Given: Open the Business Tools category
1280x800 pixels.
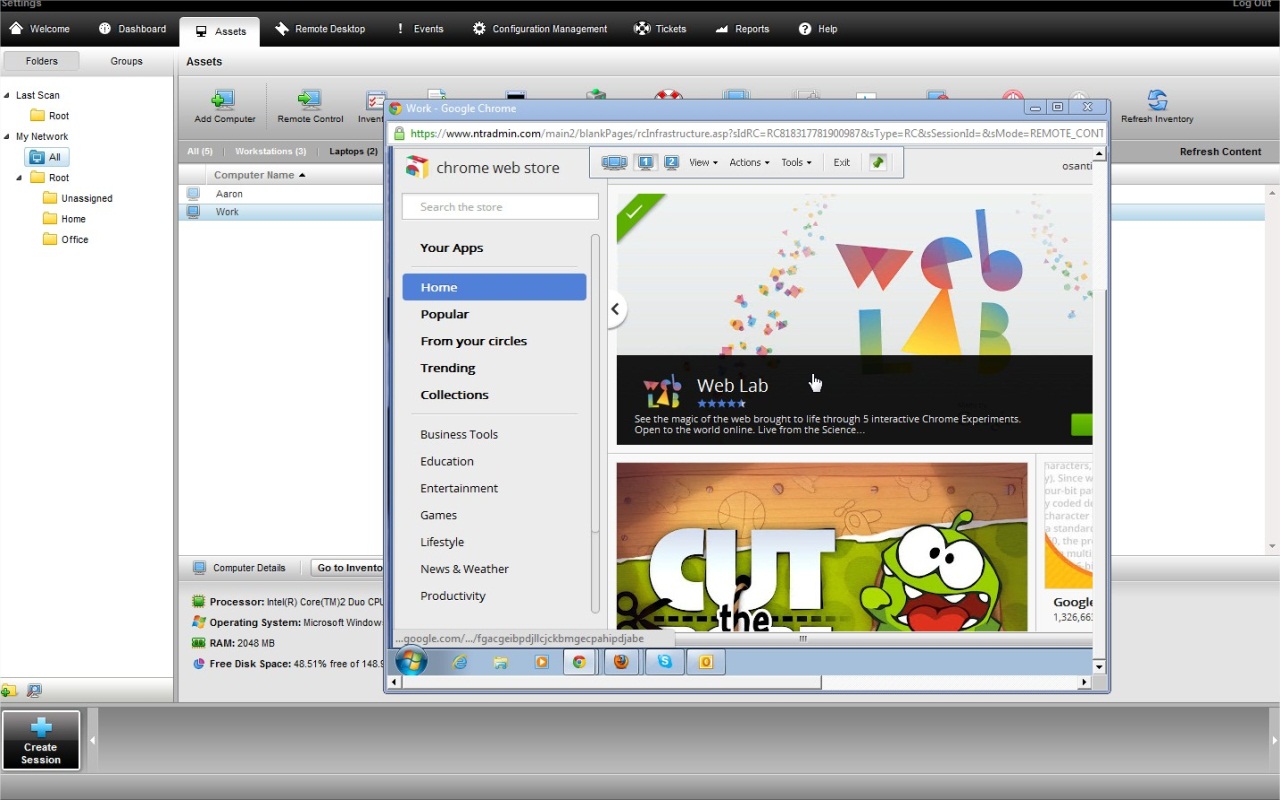Looking at the screenshot, I should click(x=459, y=434).
